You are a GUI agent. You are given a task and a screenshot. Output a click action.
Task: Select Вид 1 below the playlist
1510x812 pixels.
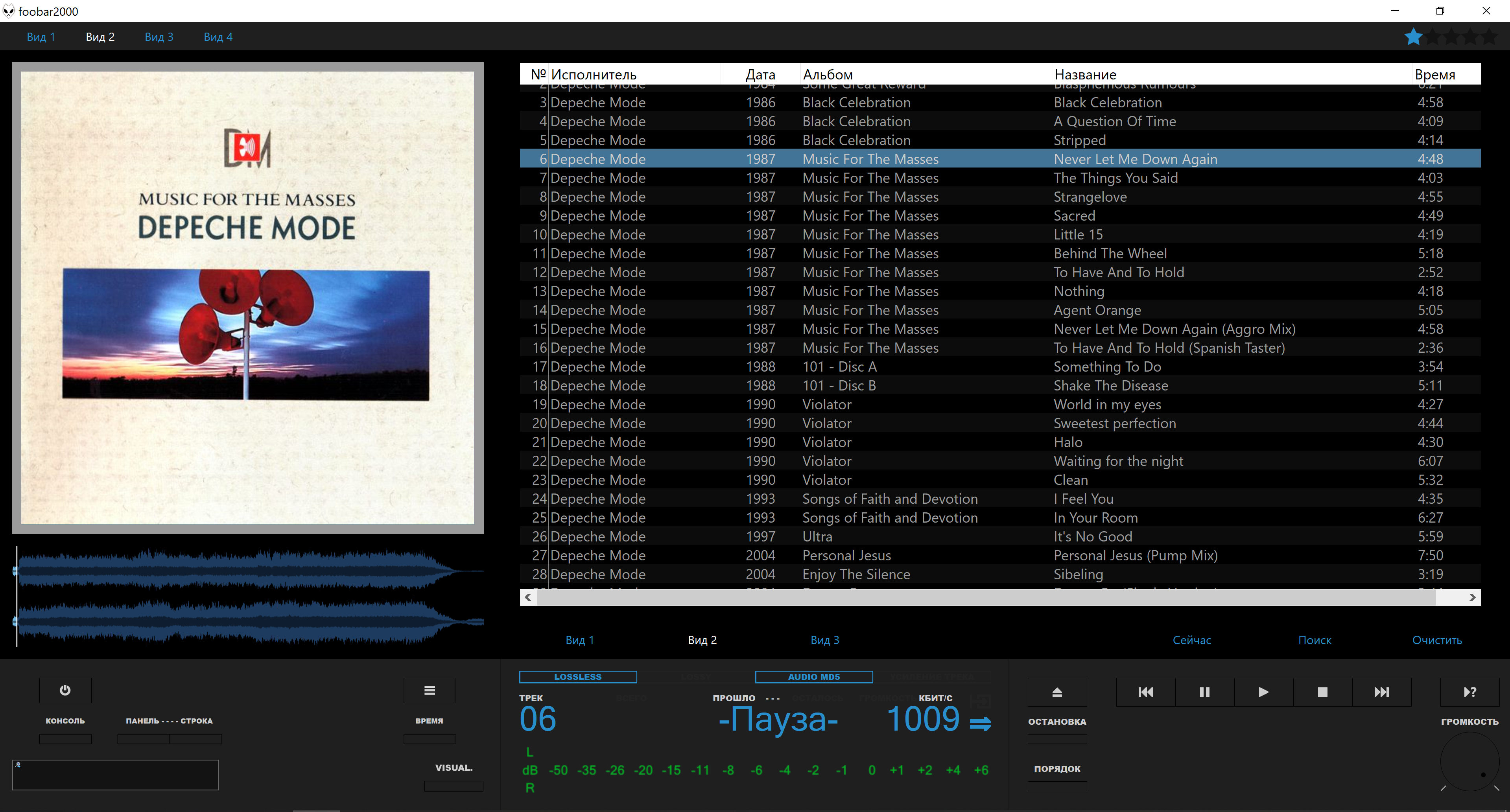click(x=580, y=640)
